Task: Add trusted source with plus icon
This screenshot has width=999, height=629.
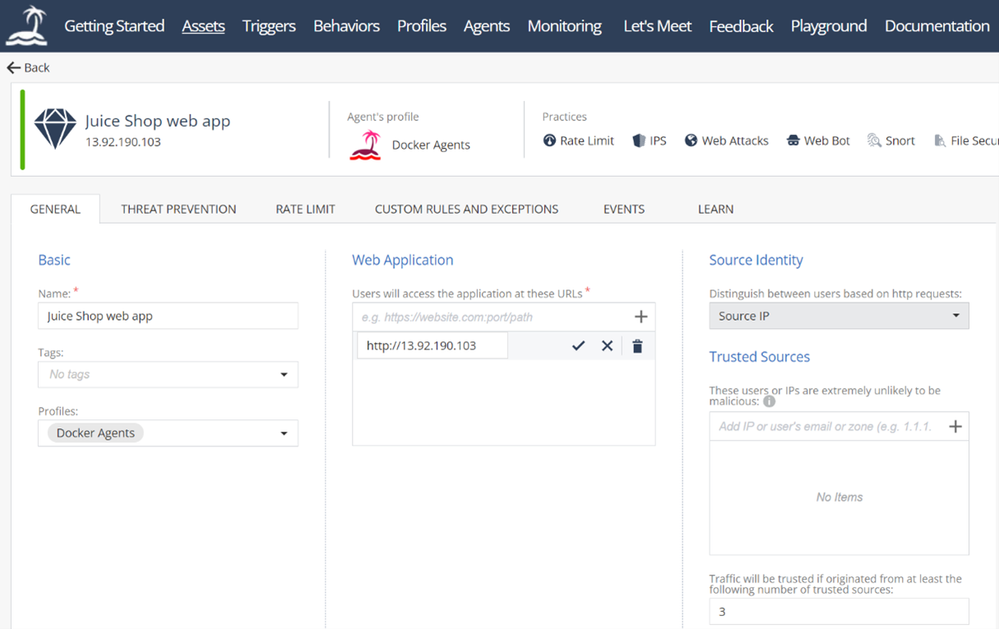Action: [955, 427]
